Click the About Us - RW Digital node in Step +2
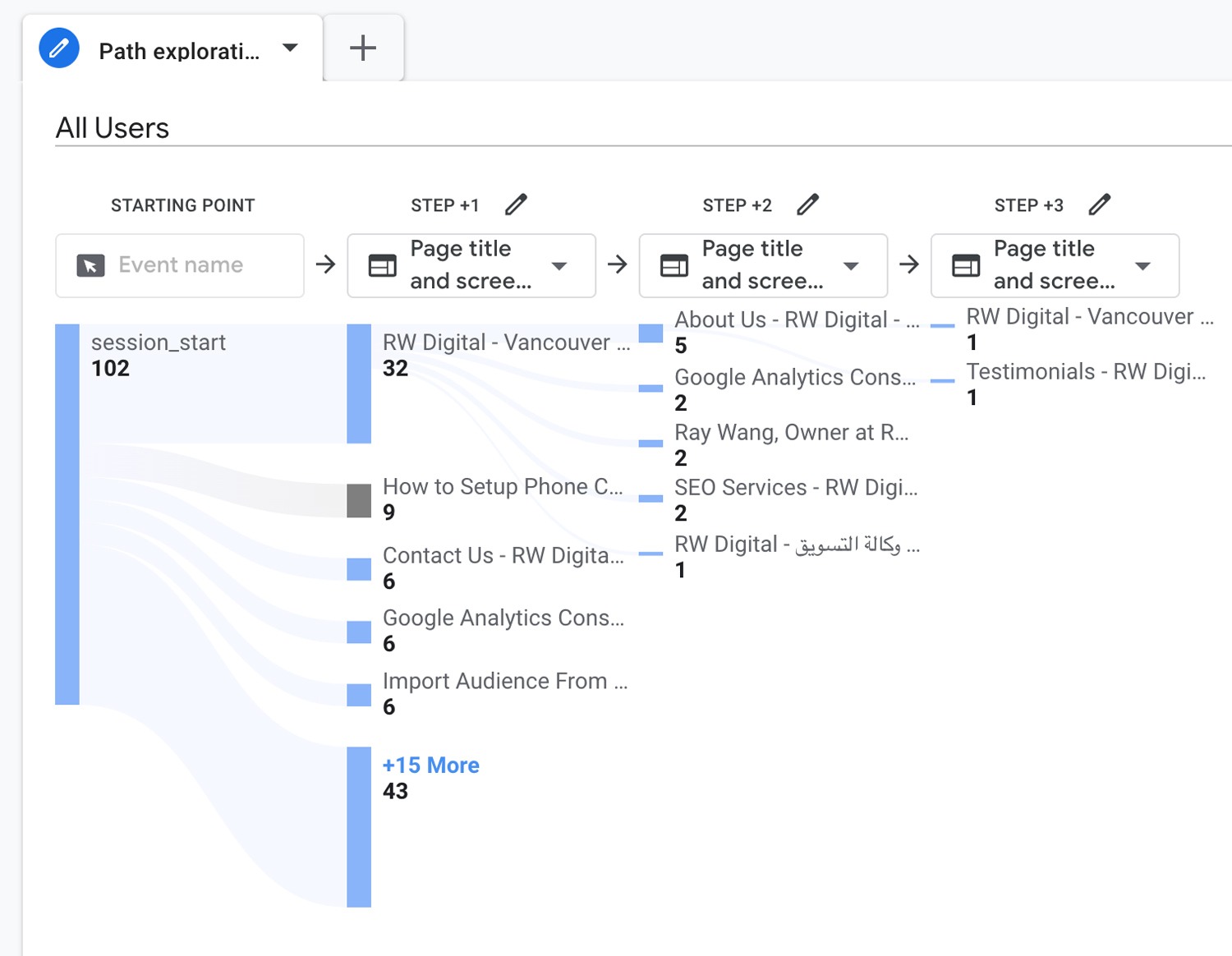This screenshot has width=1232, height=956. (650, 333)
